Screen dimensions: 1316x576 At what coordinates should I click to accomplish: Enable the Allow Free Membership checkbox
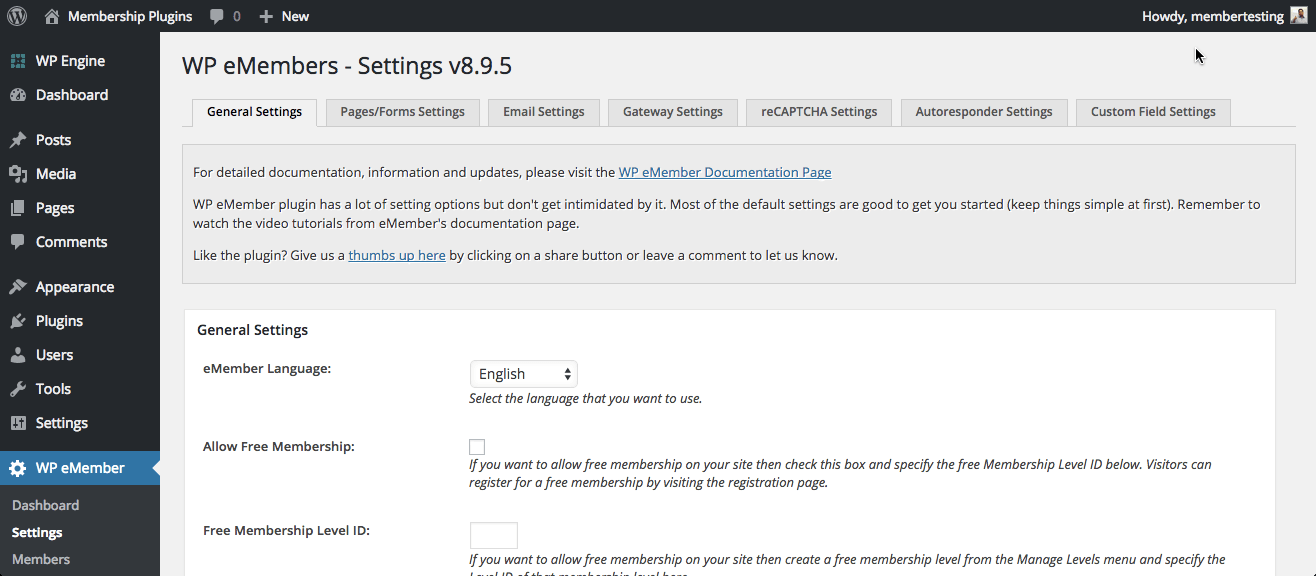[477, 447]
